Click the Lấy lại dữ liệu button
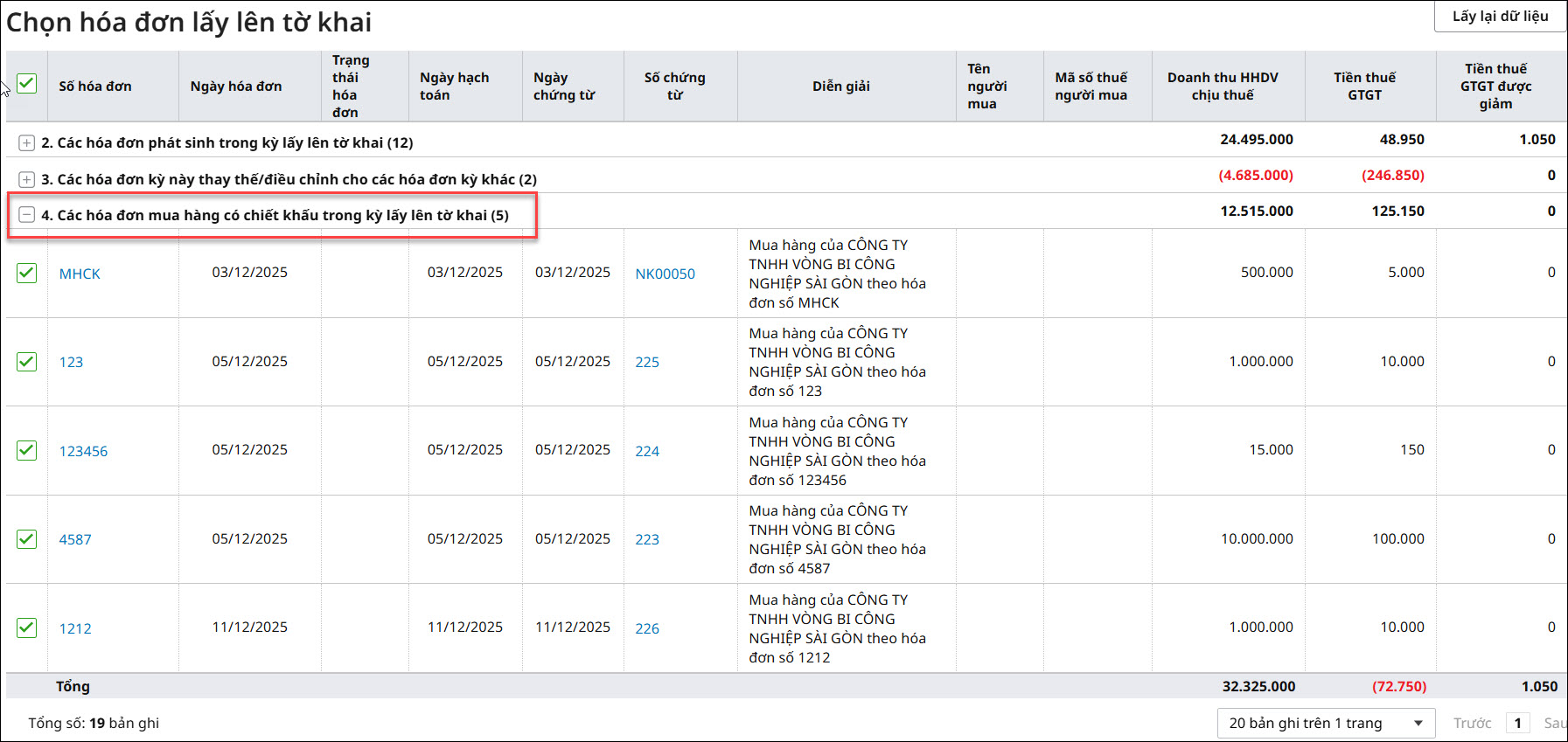This screenshot has width=1568, height=742. [1500, 17]
